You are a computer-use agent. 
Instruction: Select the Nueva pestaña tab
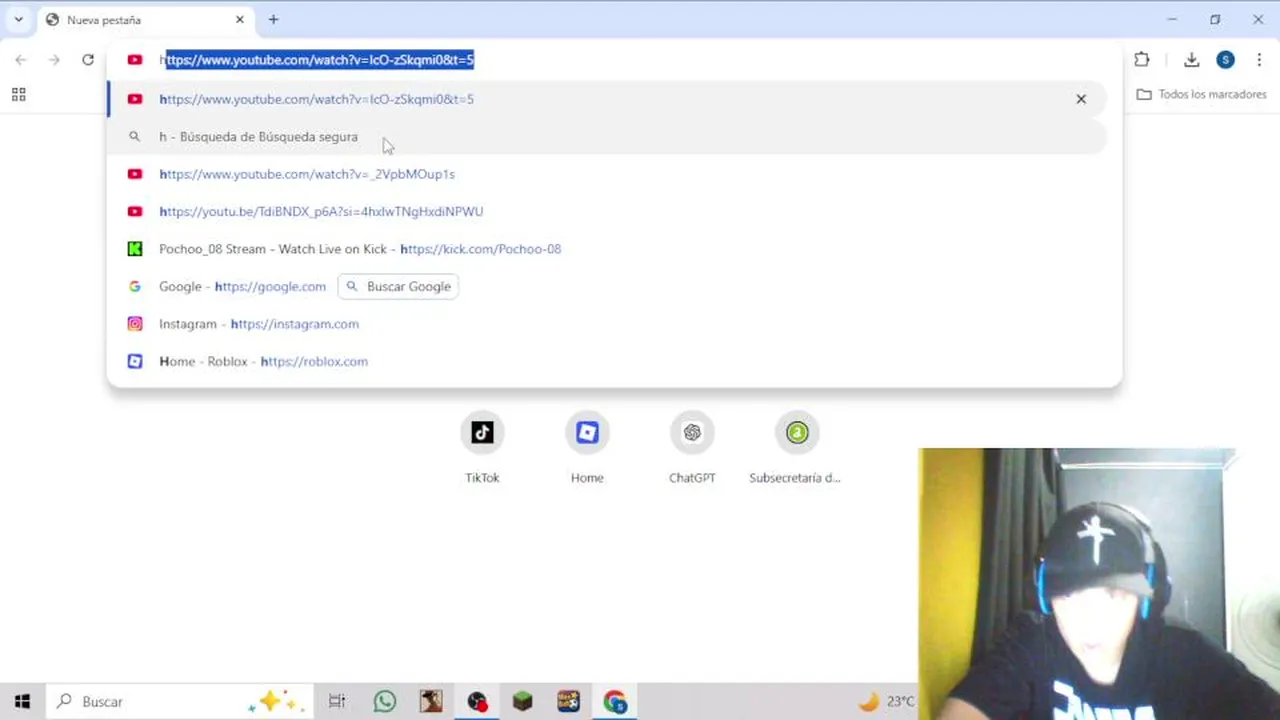146,20
